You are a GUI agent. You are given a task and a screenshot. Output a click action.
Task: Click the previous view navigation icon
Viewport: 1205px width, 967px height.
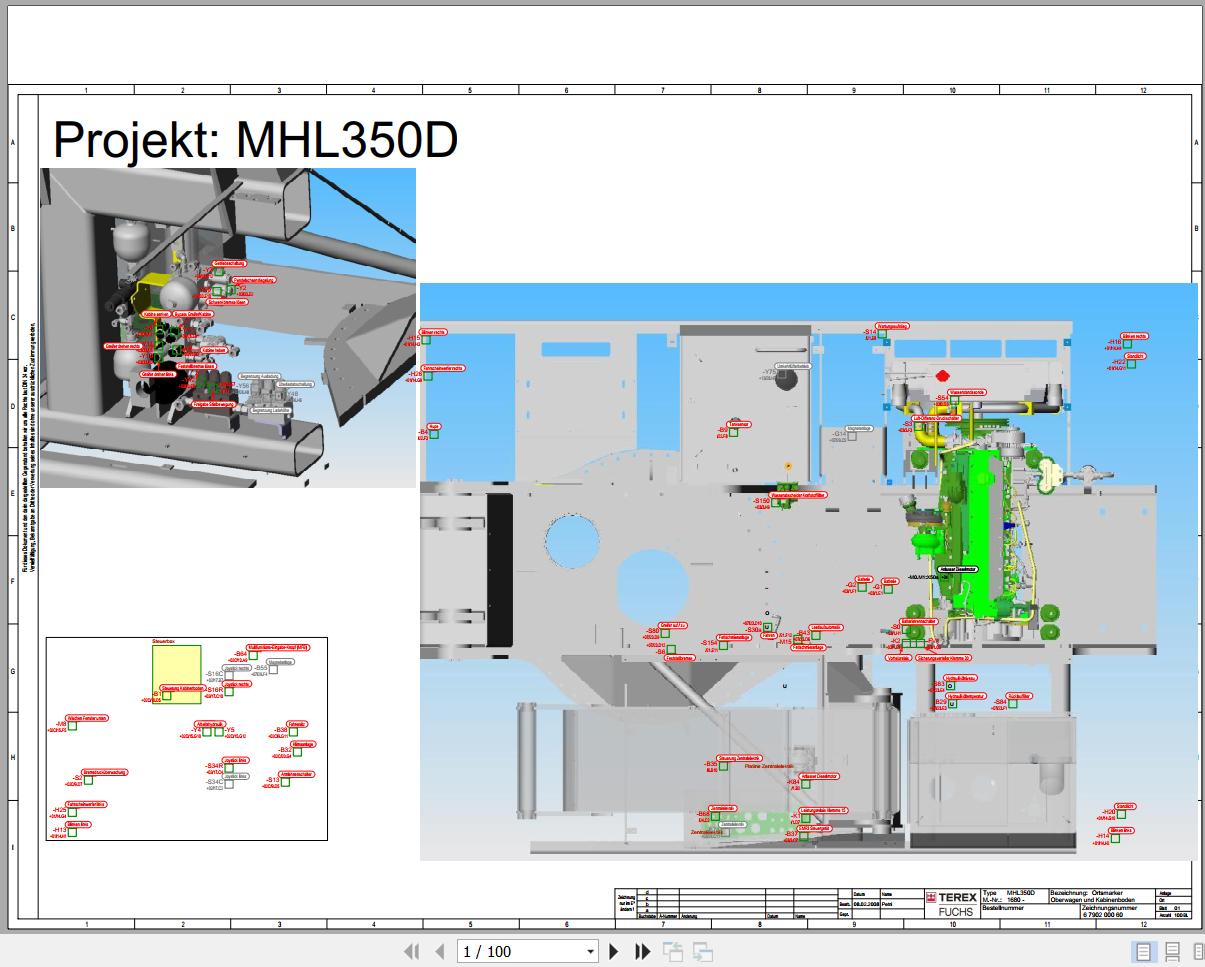672,952
